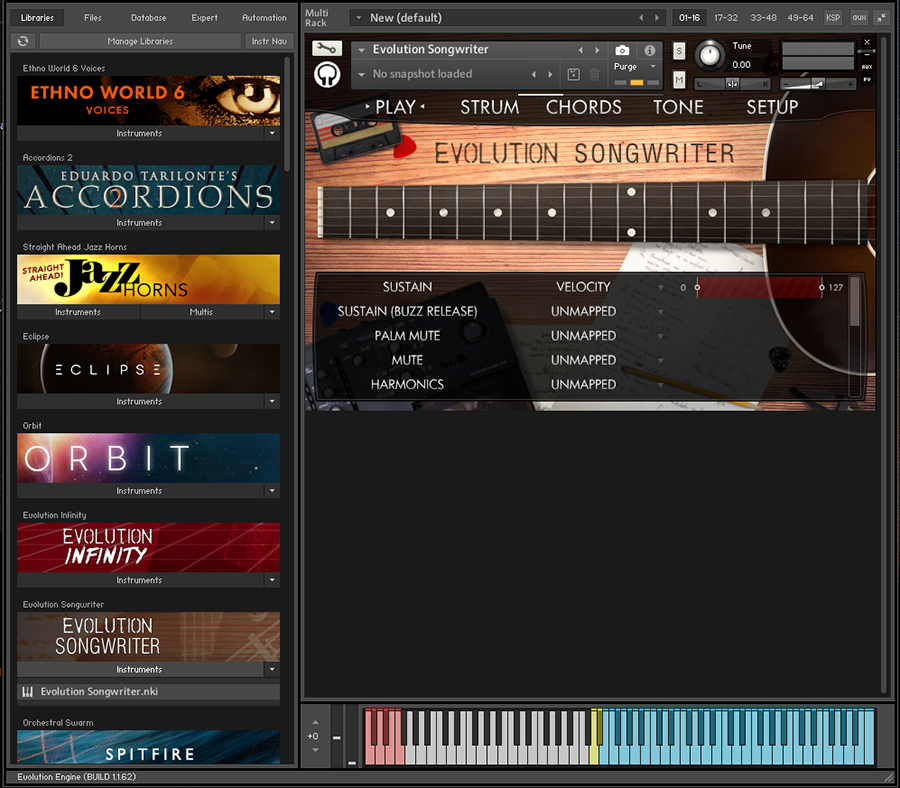Screen dimensions: 900x788
Task: Switch to the STRUM page
Action: click(x=490, y=107)
